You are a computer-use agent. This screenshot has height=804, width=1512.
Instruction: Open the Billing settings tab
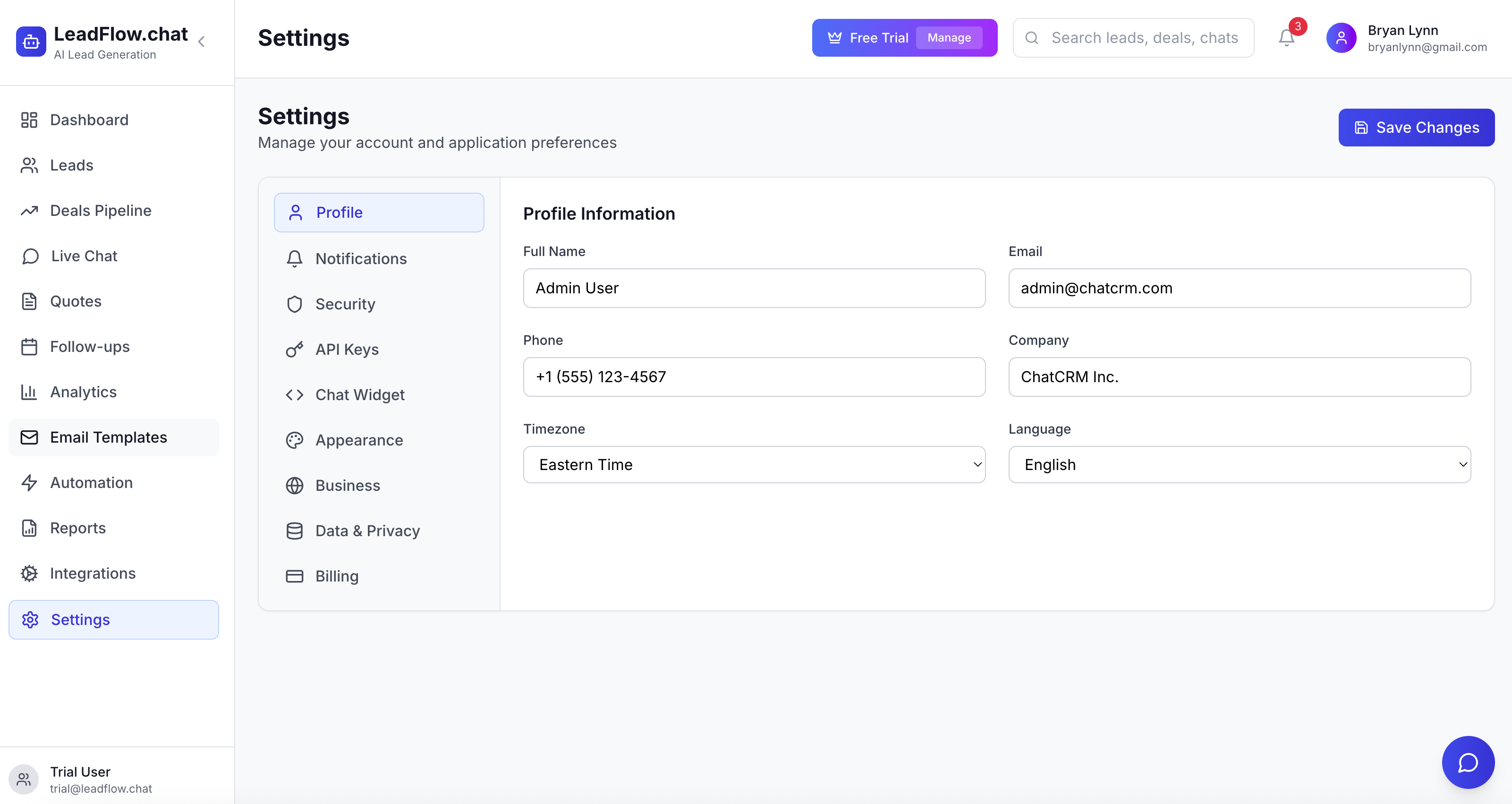[336, 576]
